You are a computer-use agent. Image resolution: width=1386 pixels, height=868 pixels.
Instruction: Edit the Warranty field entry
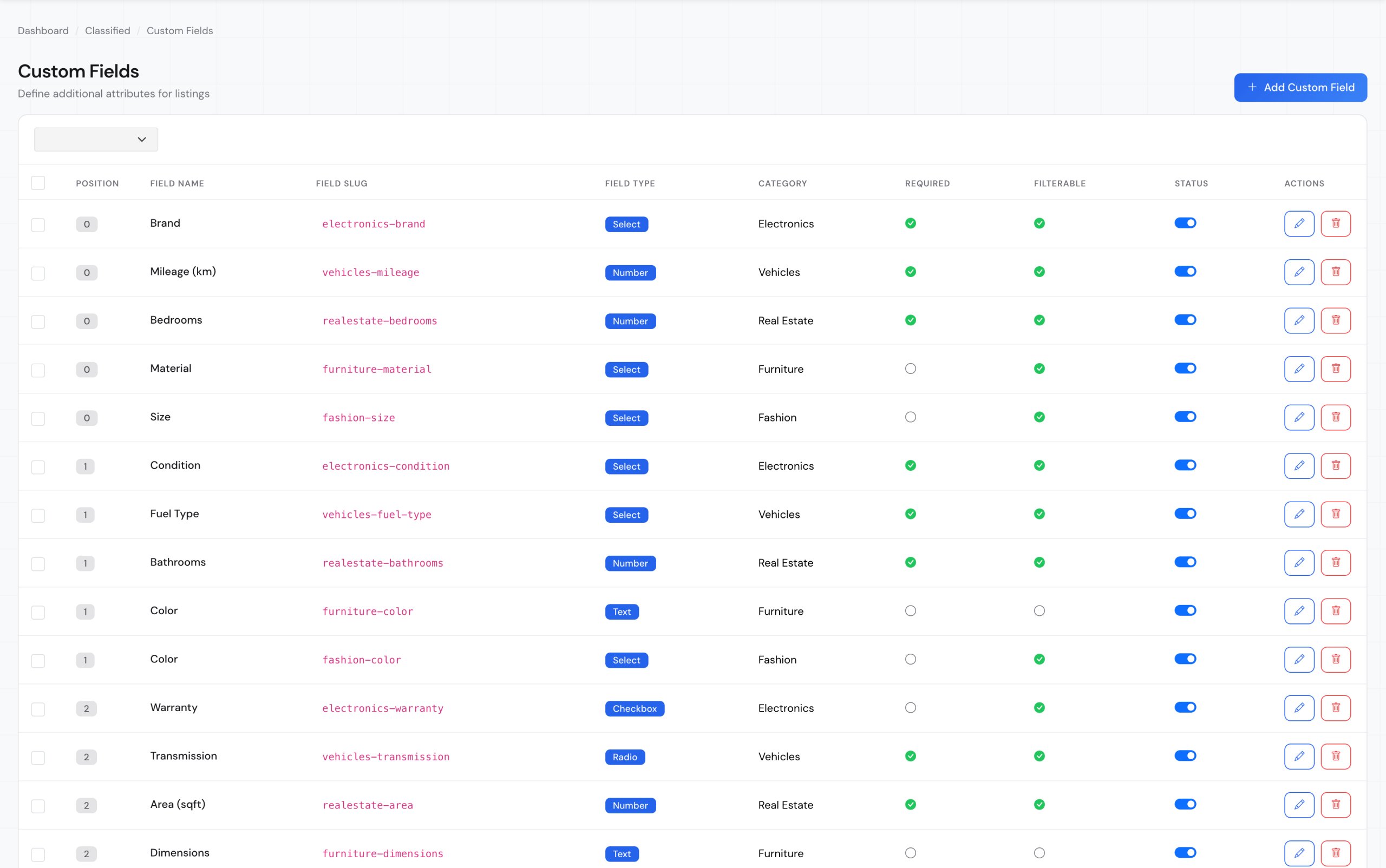[x=1299, y=708]
